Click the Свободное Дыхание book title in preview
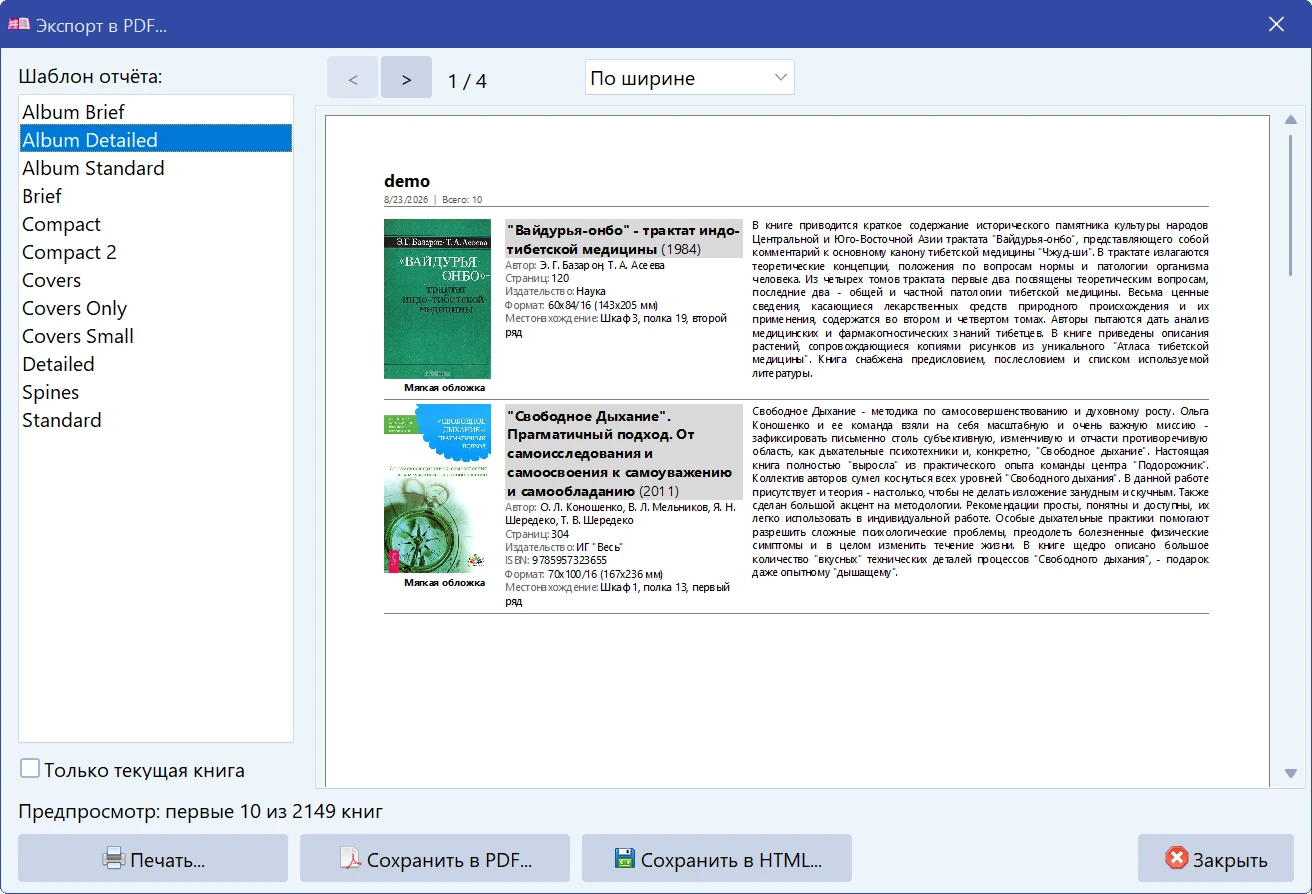Image resolution: width=1312 pixels, height=894 pixels. tap(623, 452)
